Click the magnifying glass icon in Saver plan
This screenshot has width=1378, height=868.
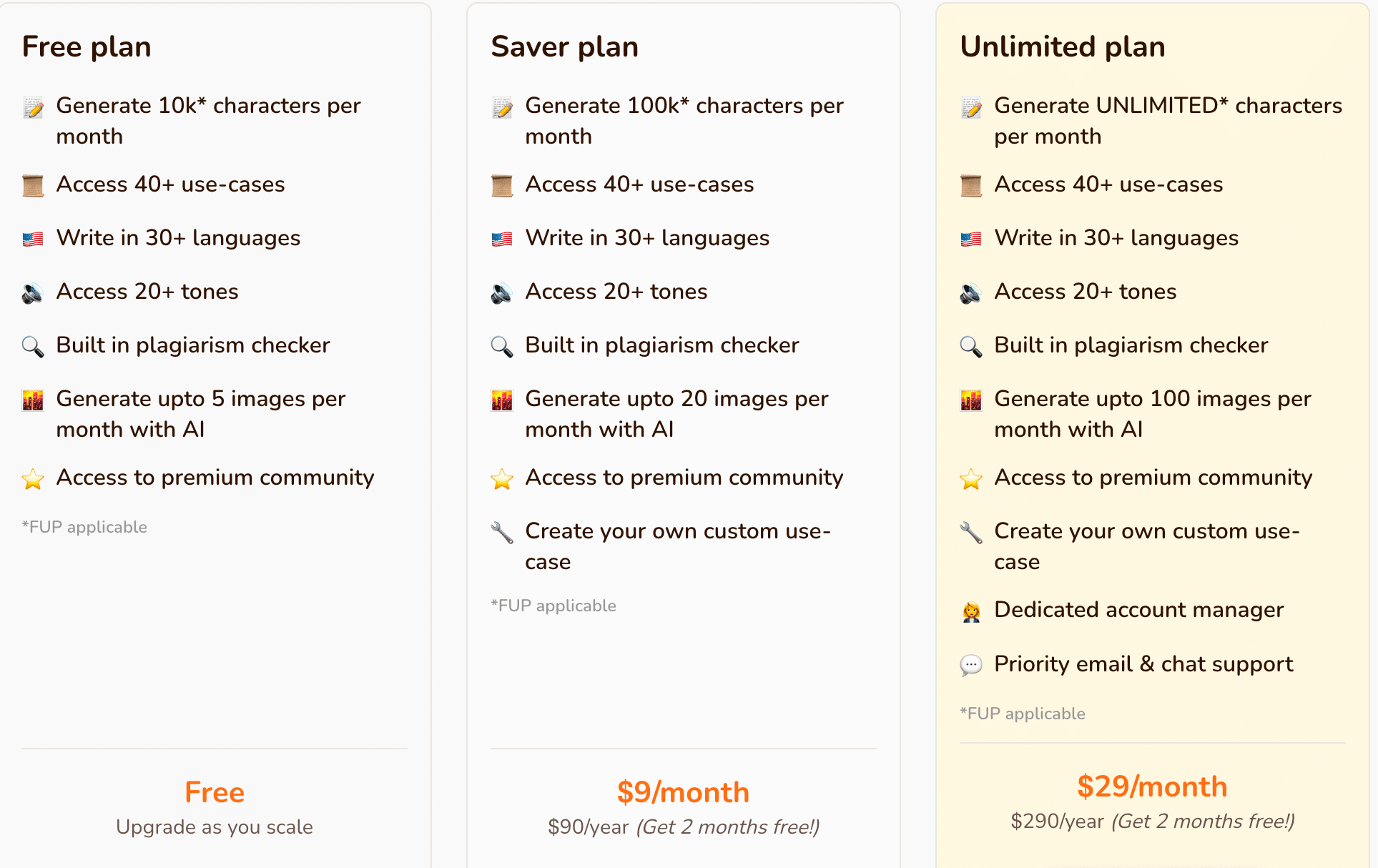(502, 346)
